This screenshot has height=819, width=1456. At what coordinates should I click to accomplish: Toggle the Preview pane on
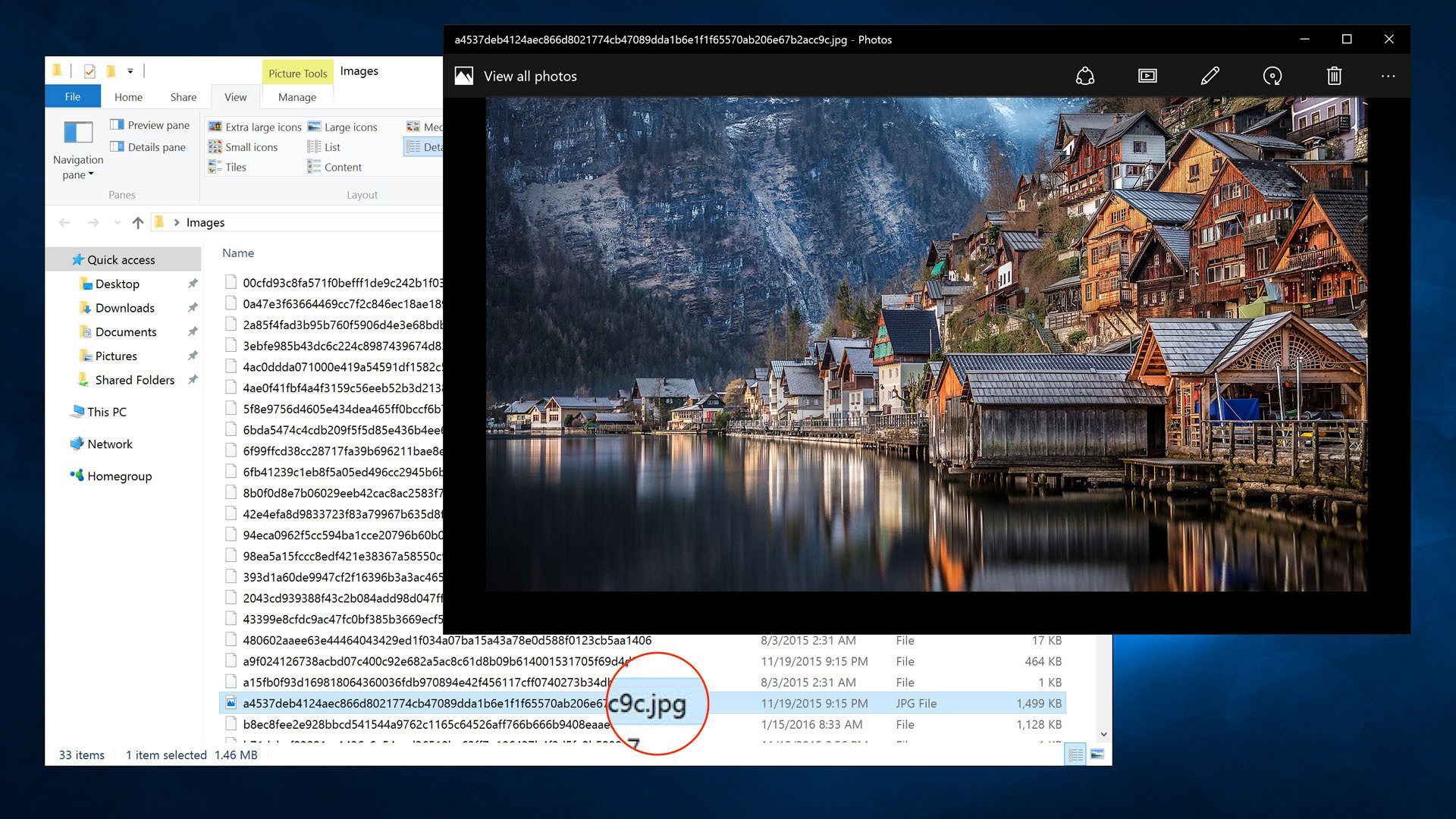(x=149, y=125)
